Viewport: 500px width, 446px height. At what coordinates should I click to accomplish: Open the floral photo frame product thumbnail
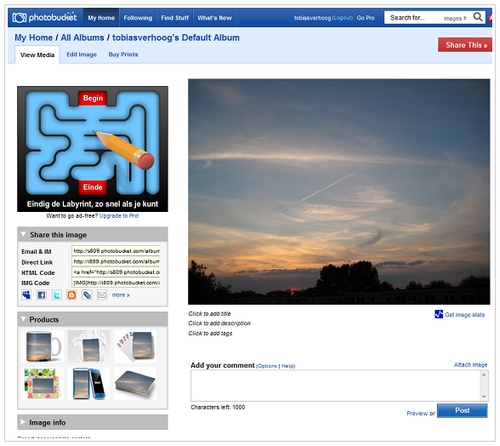43,384
